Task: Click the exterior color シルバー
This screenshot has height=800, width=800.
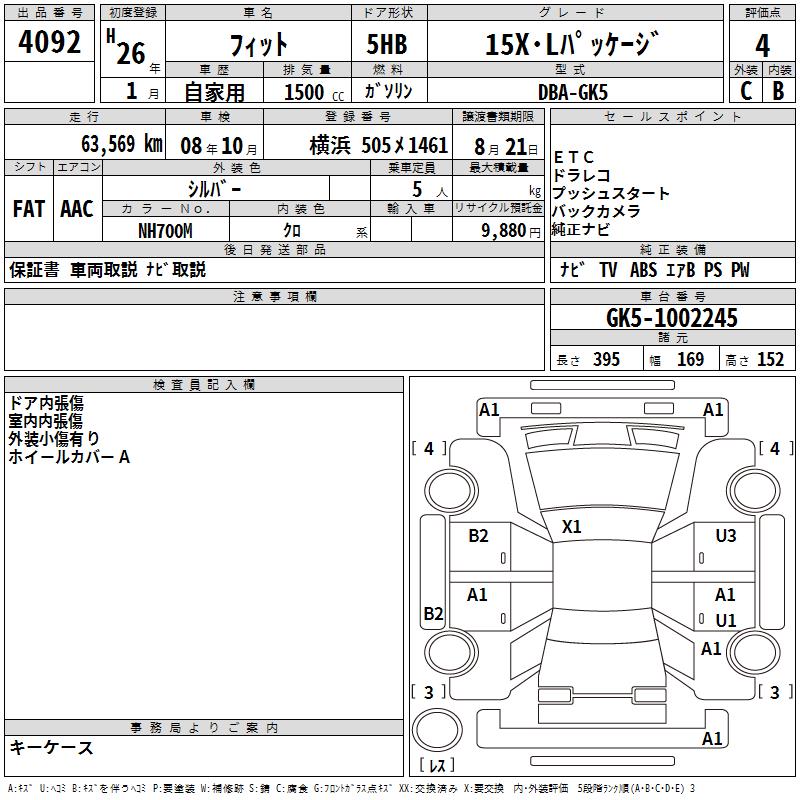Action: click(214, 189)
